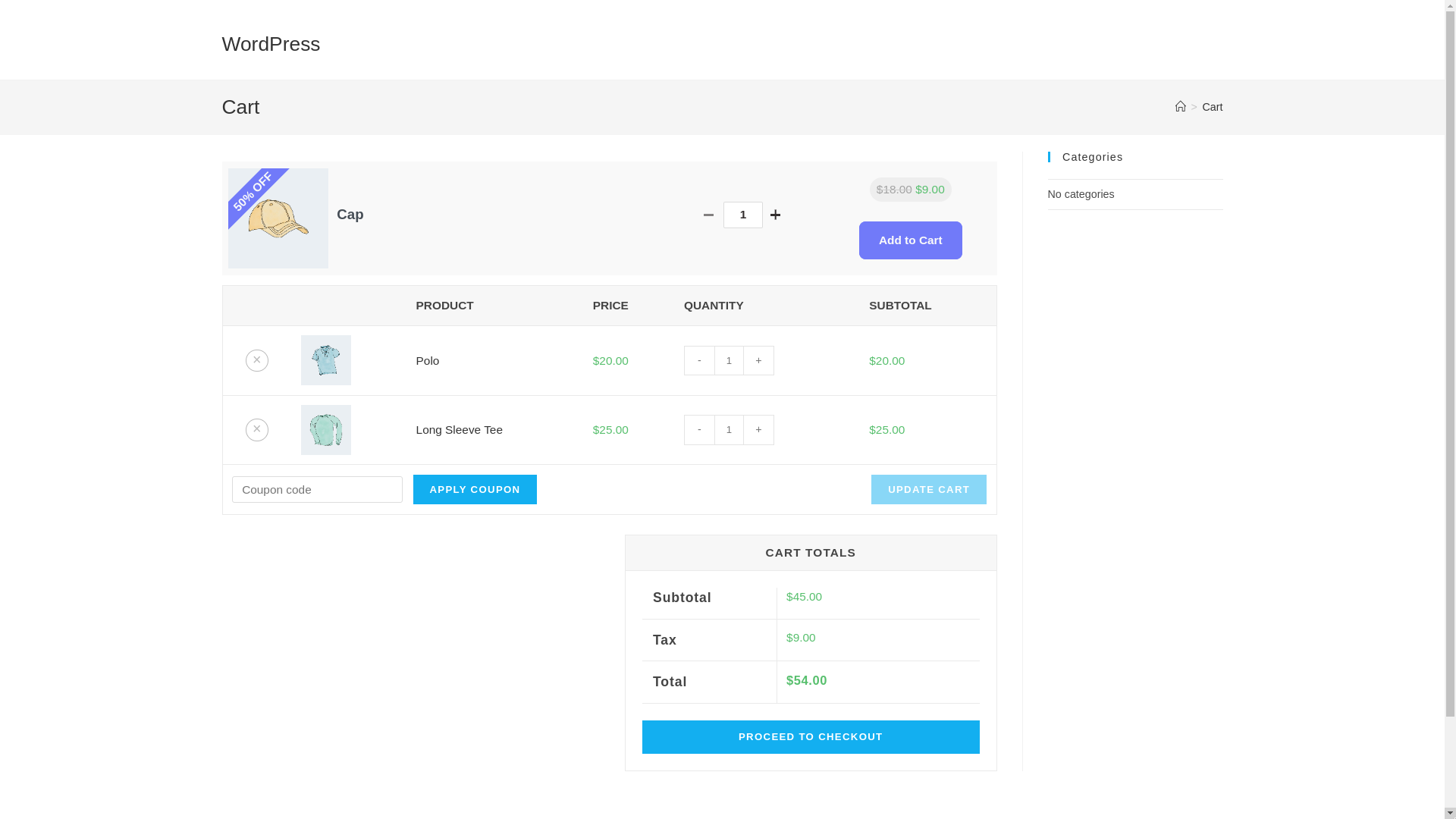Viewport: 1456px width, 819px height.
Task: Click the decrement (-) button for Polo
Action: tap(699, 360)
